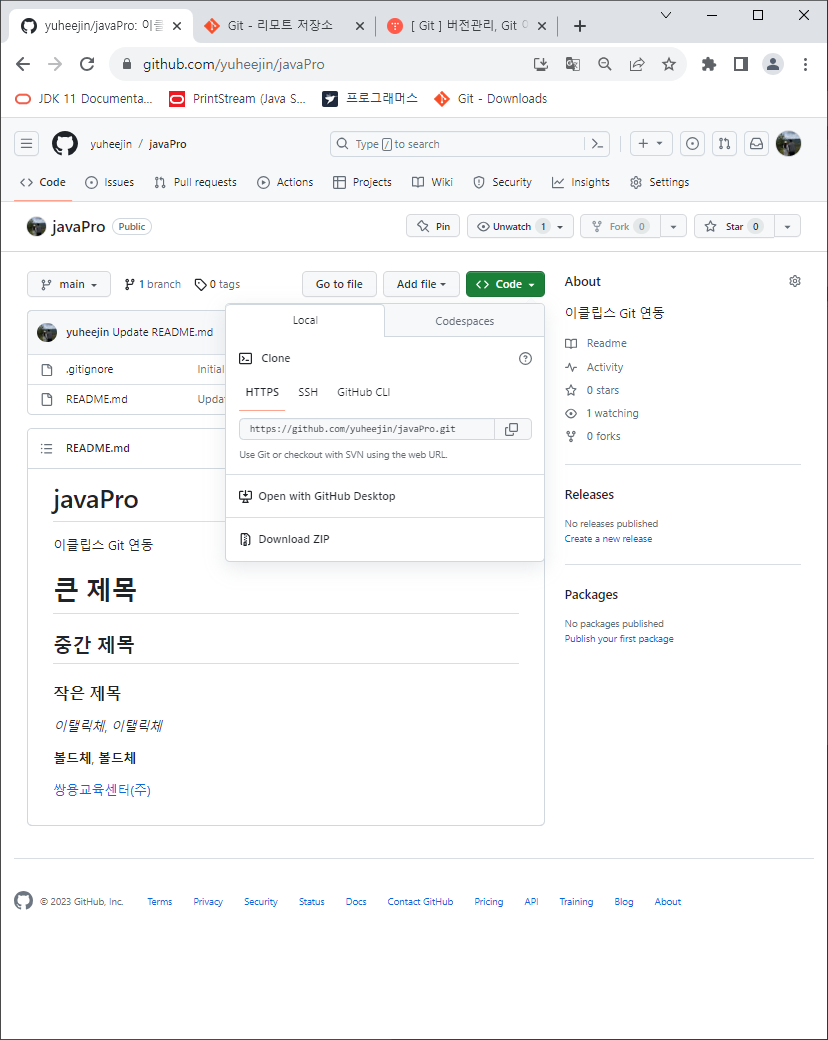Viewport: 828px width, 1040px height.
Task: Open the Security tab
Action: coord(502,182)
